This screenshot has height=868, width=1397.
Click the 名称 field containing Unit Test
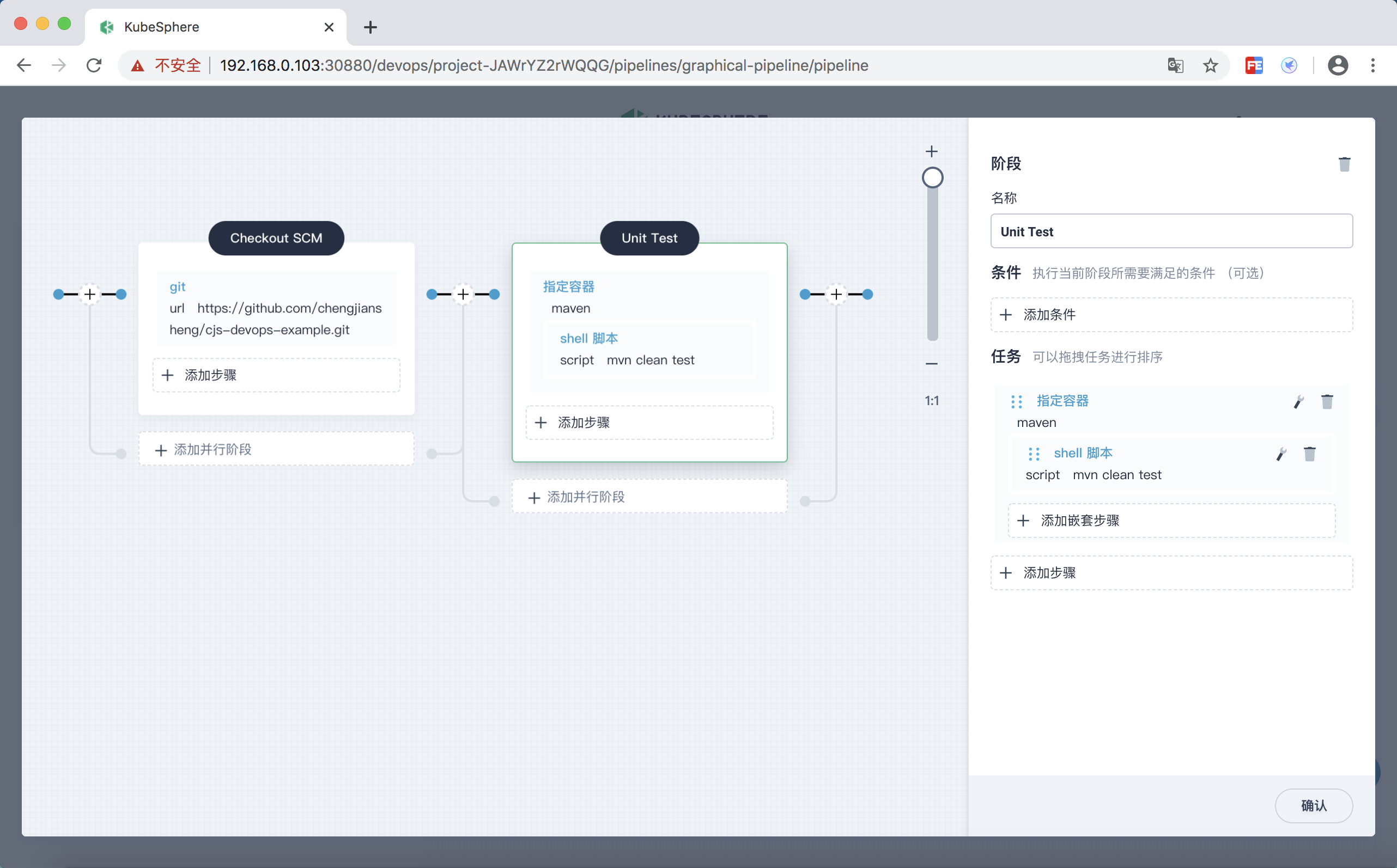[x=1171, y=231]
